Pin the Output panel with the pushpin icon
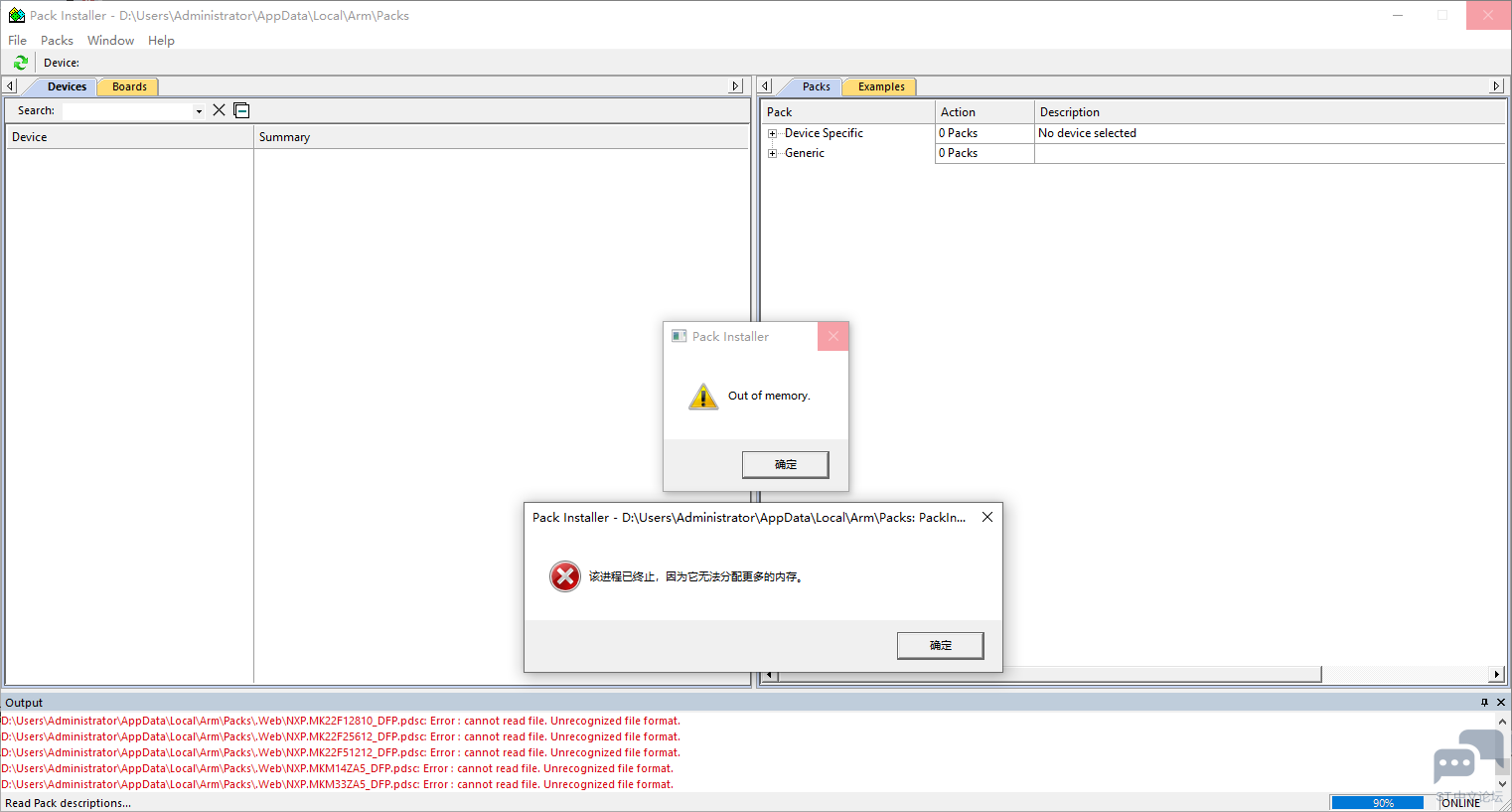The height and width of the screenshot is (812, 1512). click(1485, 703)
